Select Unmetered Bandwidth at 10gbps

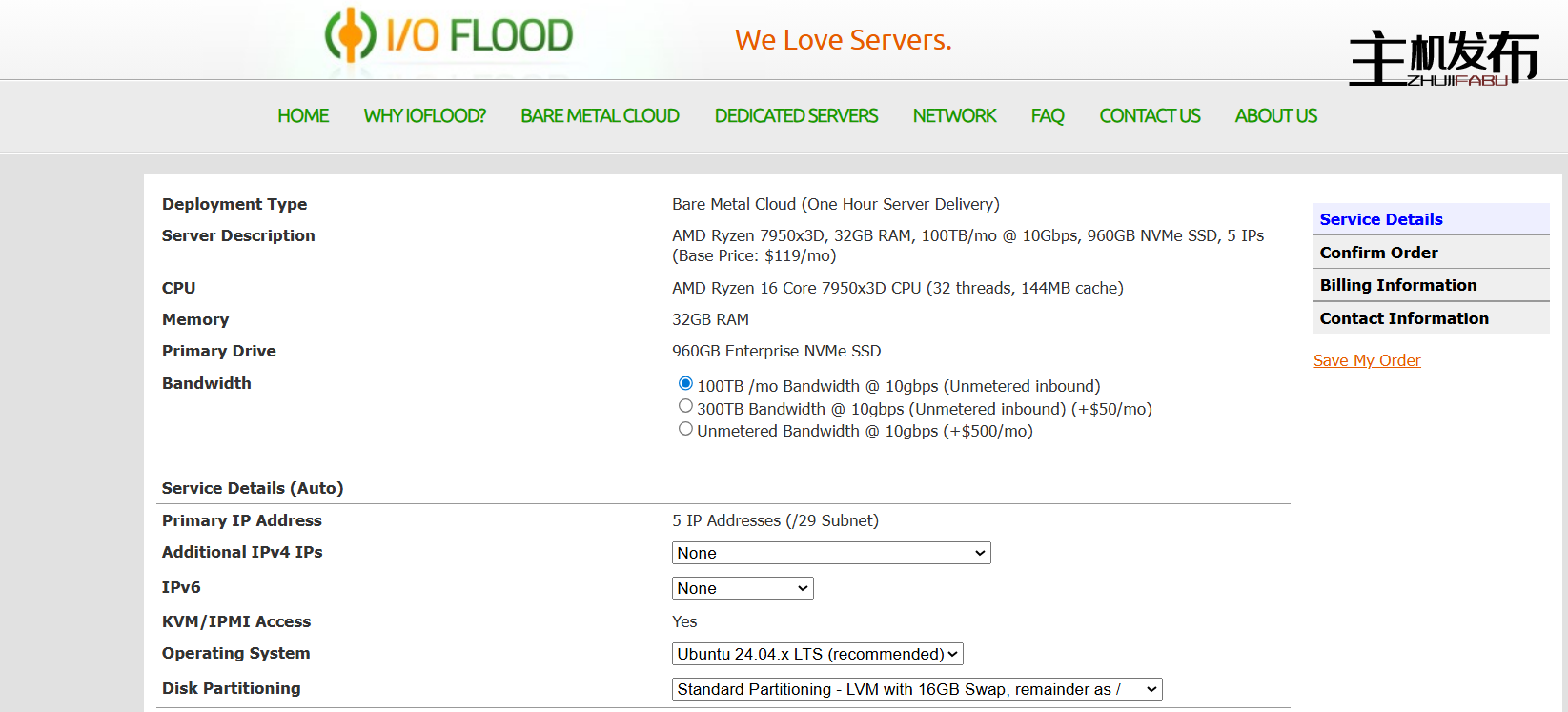point(685,430)
